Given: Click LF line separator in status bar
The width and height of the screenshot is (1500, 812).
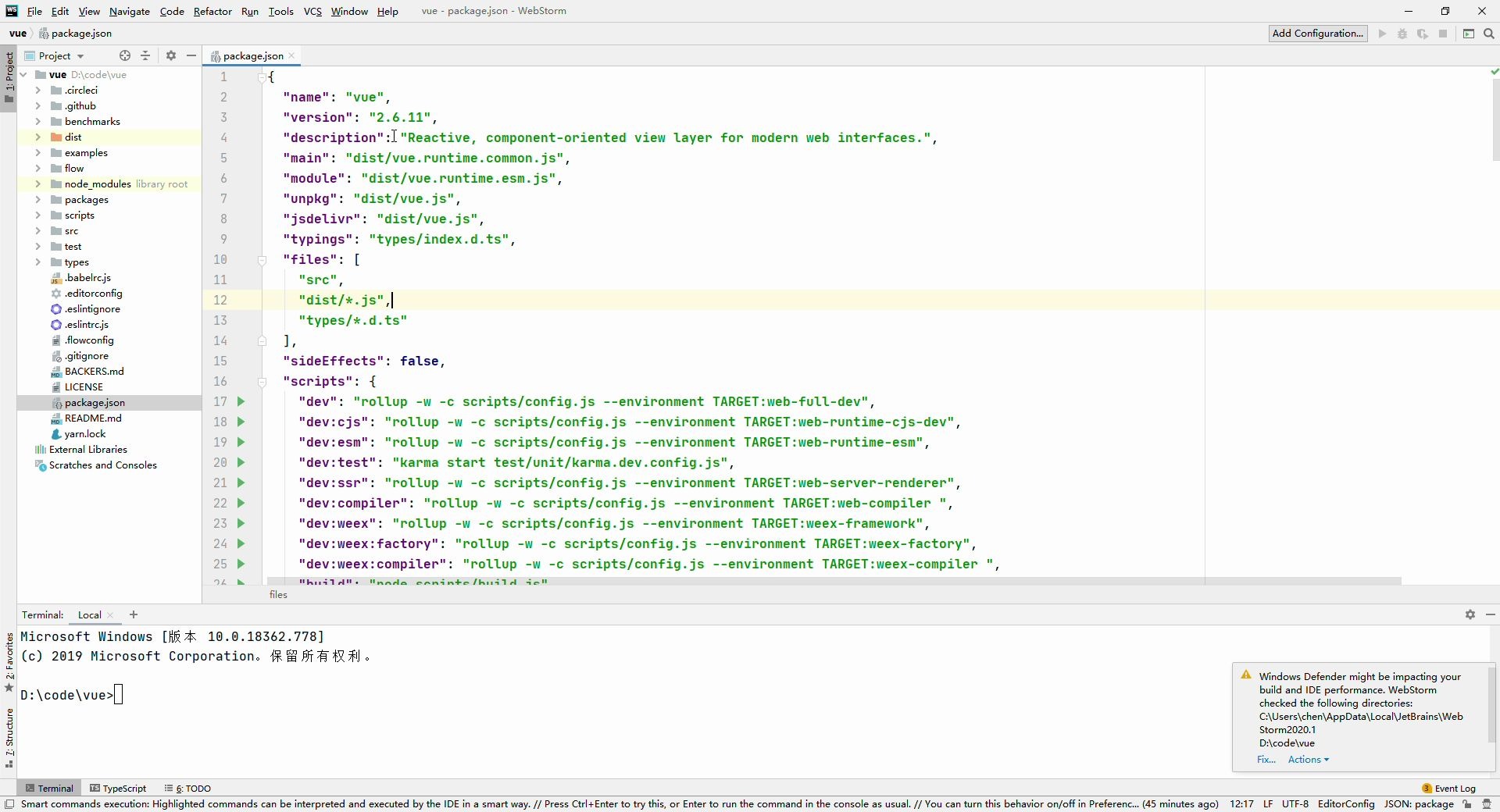Looking at the screenshot, I should [1268, 803].
